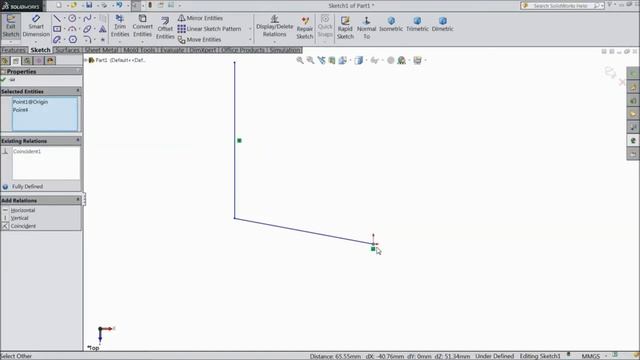Open the PropertyManager panel tab
The height and width of the screenshot is (360, 640).
(16, 61)
